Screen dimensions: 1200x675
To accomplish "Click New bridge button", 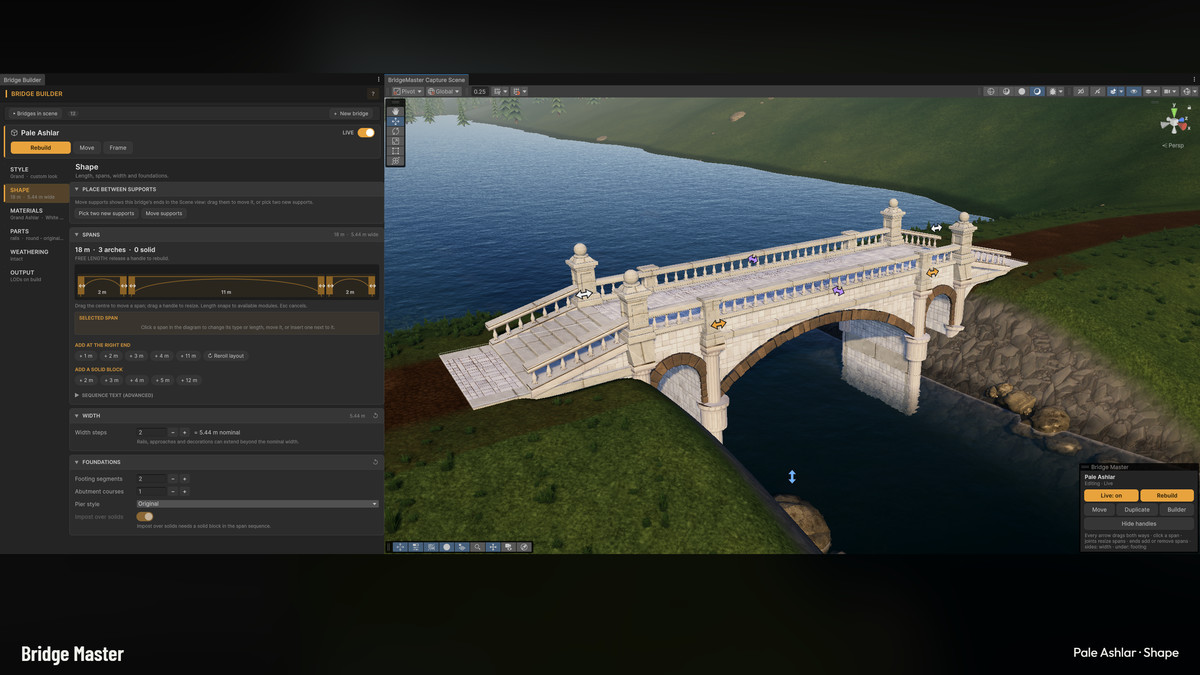I will click(351, 114).
